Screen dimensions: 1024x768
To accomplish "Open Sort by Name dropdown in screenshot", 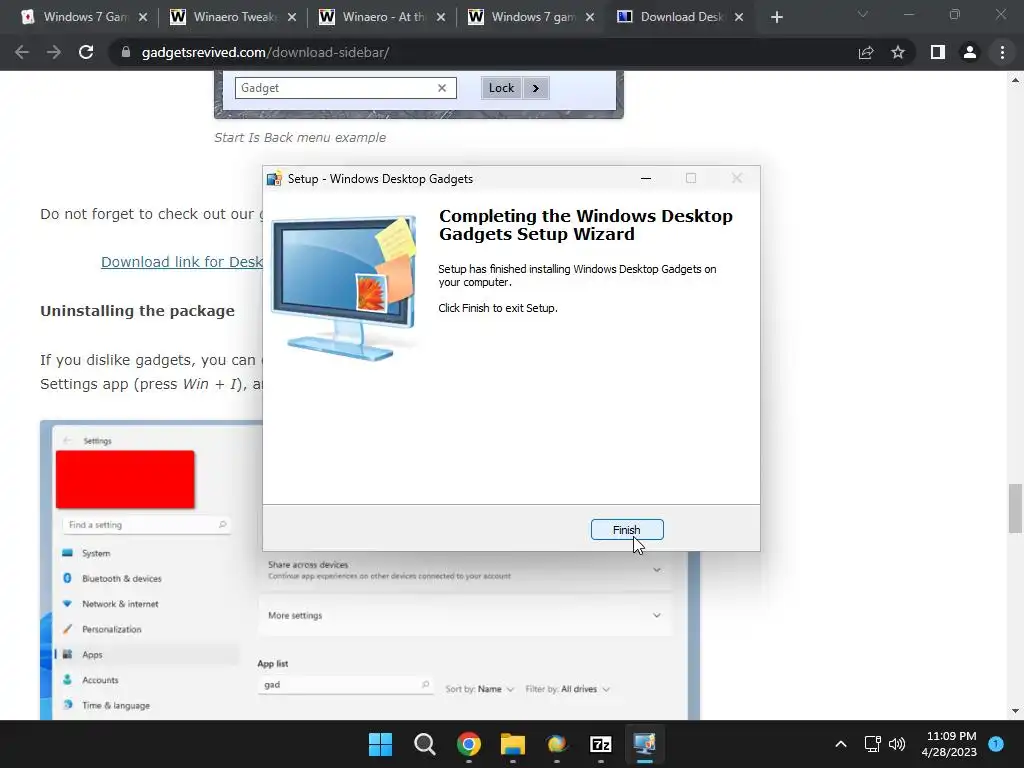I will [480, 689].
